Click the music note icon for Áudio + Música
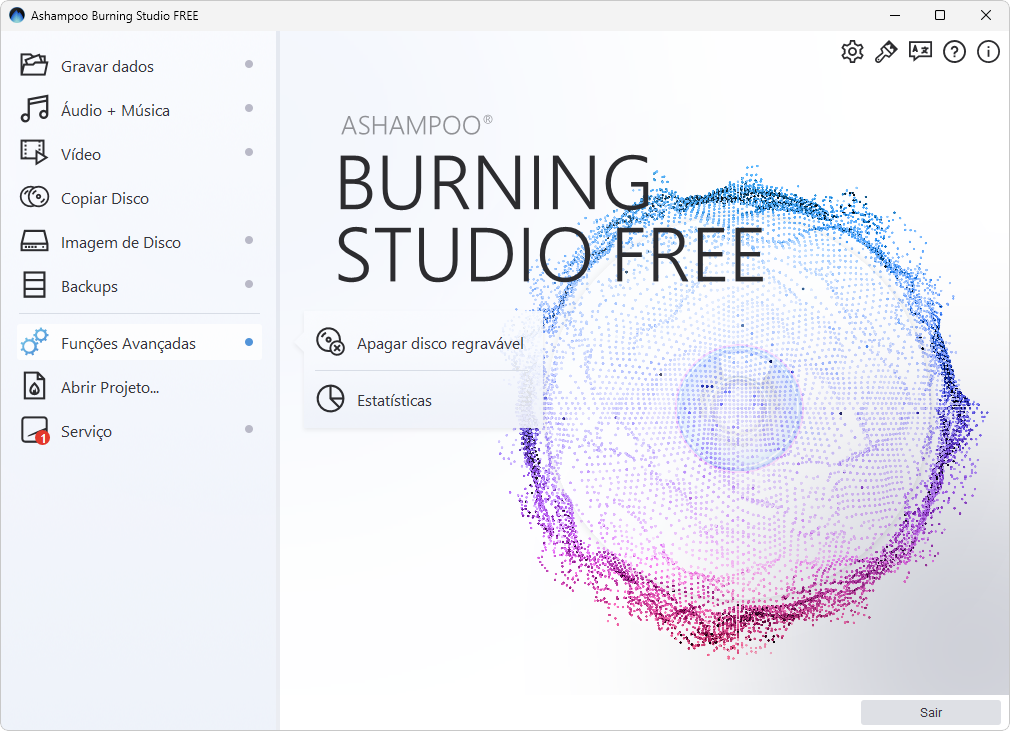 point(34,108)
